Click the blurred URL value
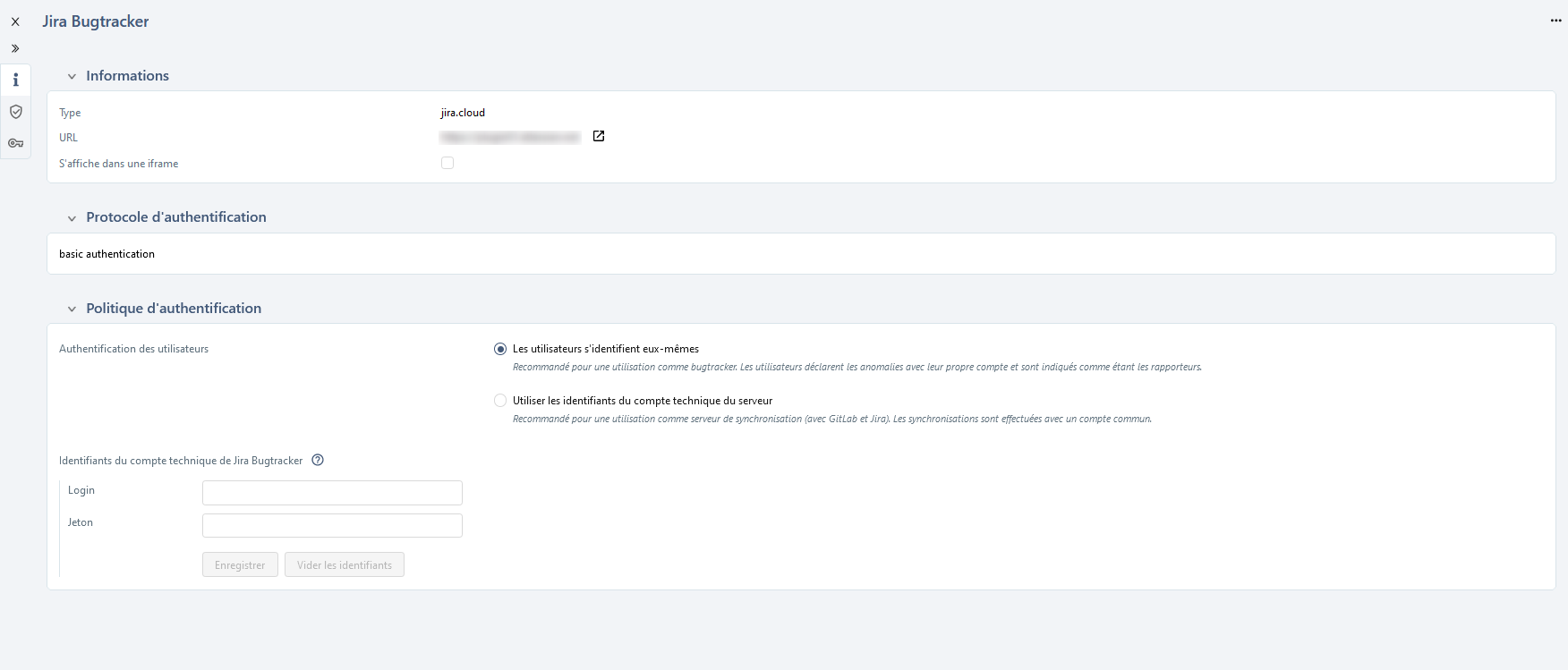This screenshot has width=1568, height=670. coord(510,137)
